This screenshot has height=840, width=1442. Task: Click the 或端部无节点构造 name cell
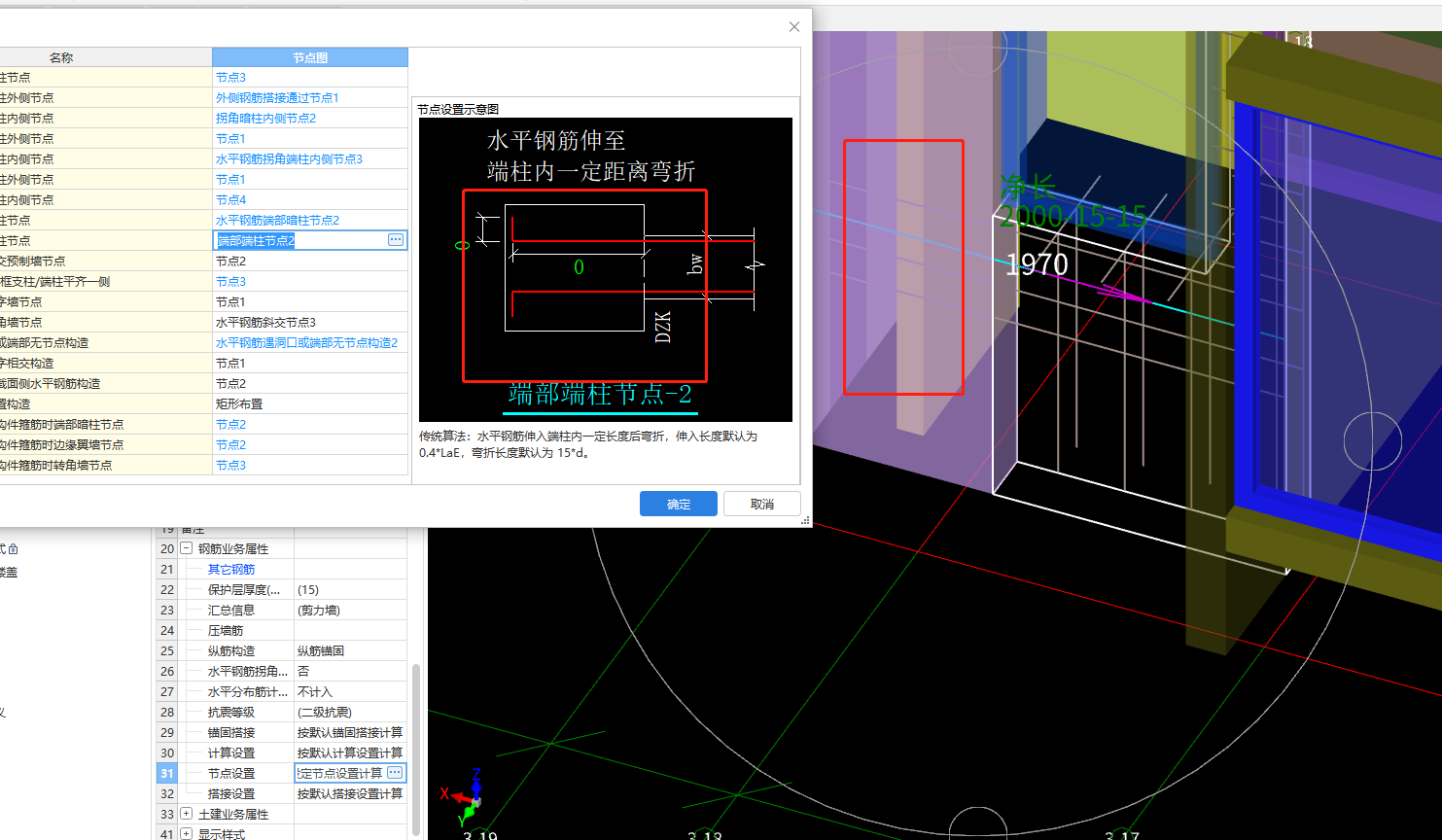coord(106,343)
